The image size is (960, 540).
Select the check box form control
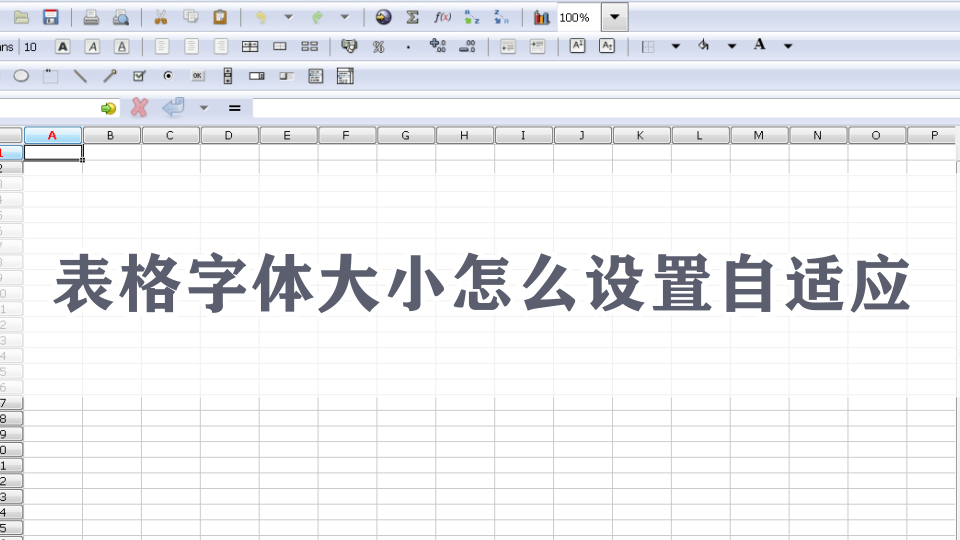point(139,76)
